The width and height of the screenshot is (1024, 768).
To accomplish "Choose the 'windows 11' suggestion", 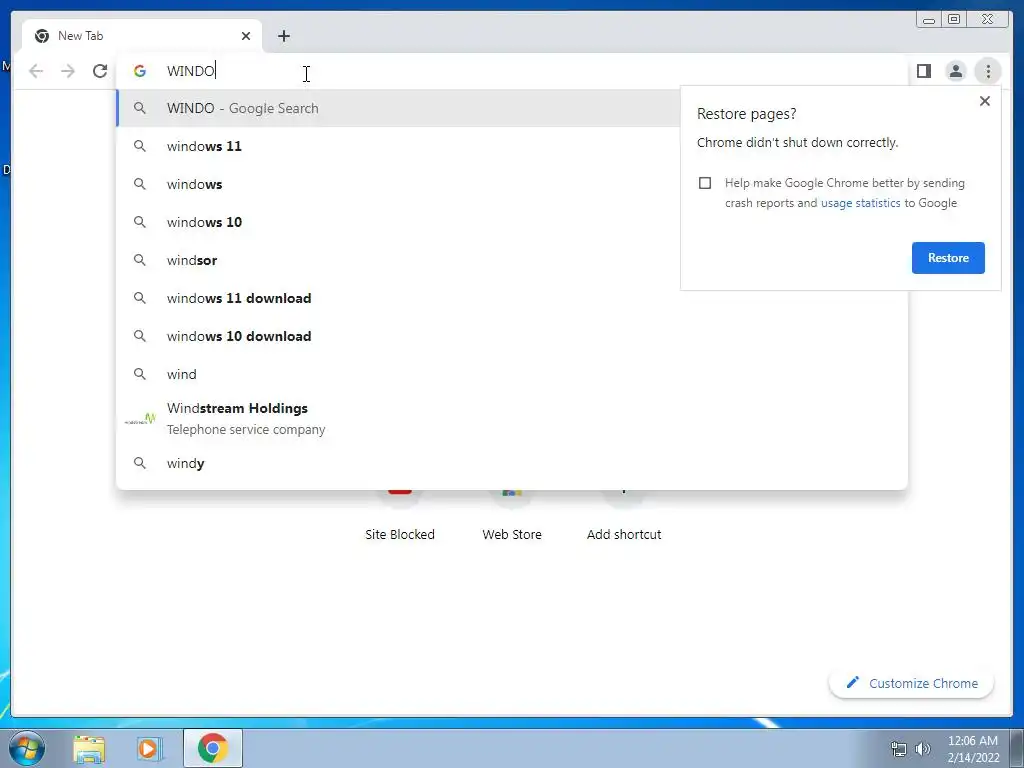I will [398, 146].
